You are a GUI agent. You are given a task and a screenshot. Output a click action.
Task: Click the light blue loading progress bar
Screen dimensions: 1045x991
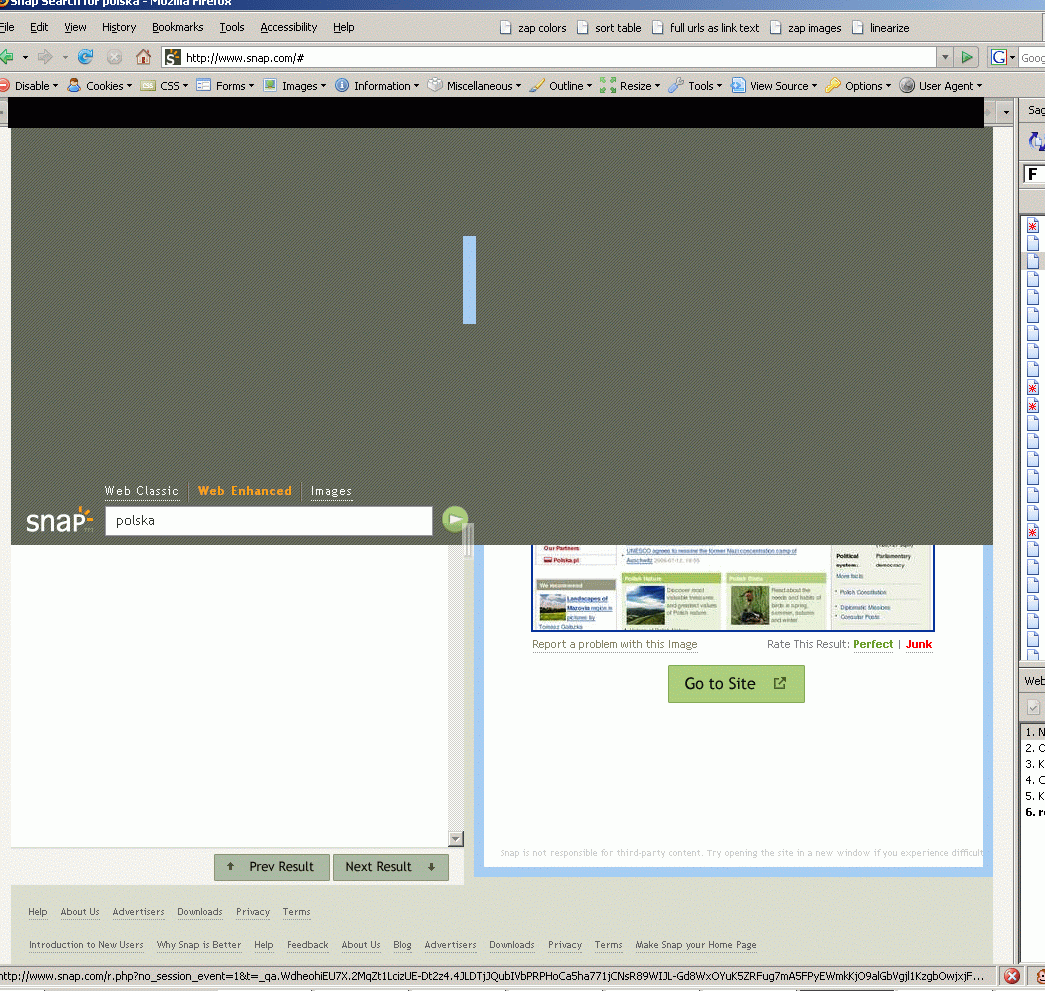point(469,280)
